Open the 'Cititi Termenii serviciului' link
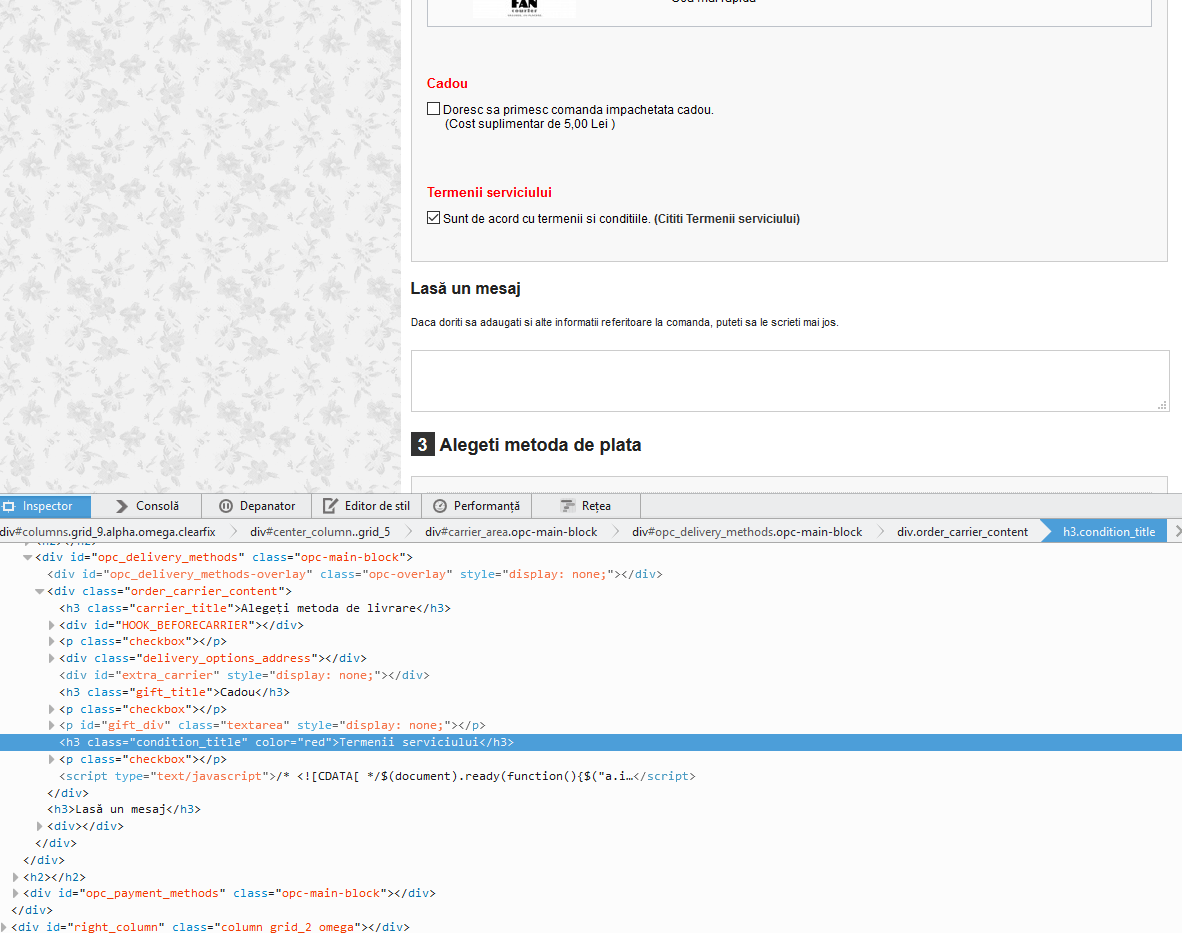Viewport: 1182px width, 933px height. [x=727, y=219]
